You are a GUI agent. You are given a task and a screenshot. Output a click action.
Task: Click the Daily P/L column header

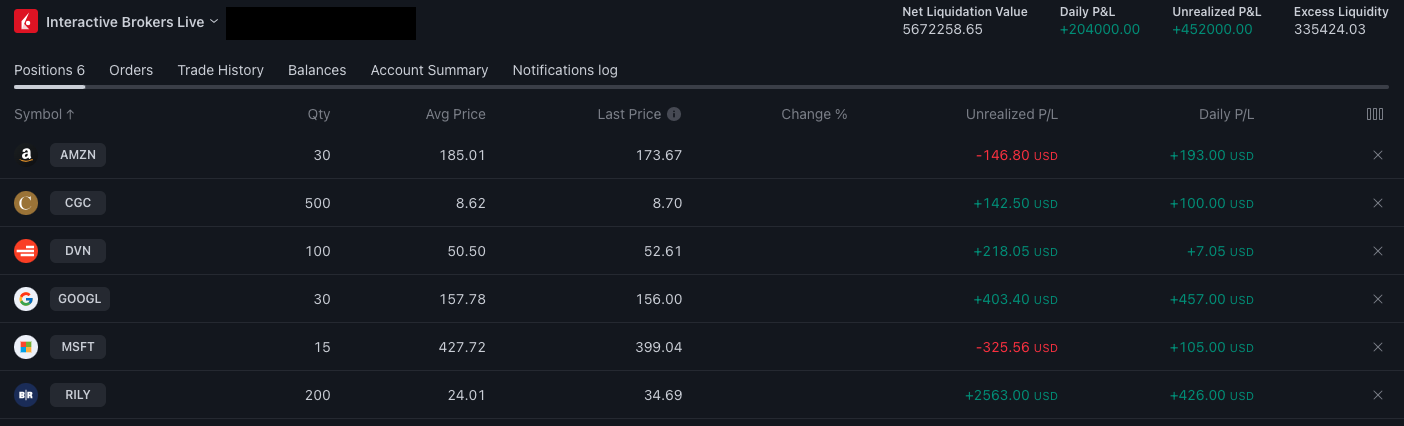(1226, 114)
